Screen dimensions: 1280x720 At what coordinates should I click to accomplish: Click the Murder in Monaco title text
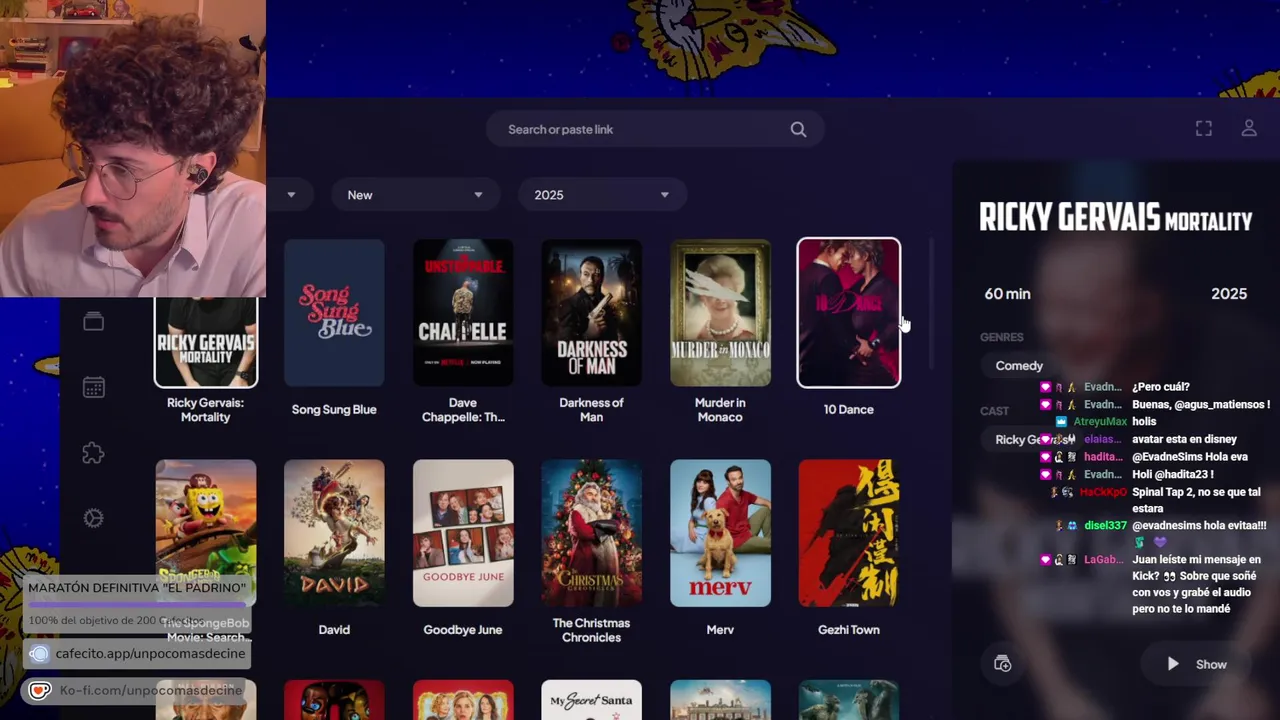[720, 409]
